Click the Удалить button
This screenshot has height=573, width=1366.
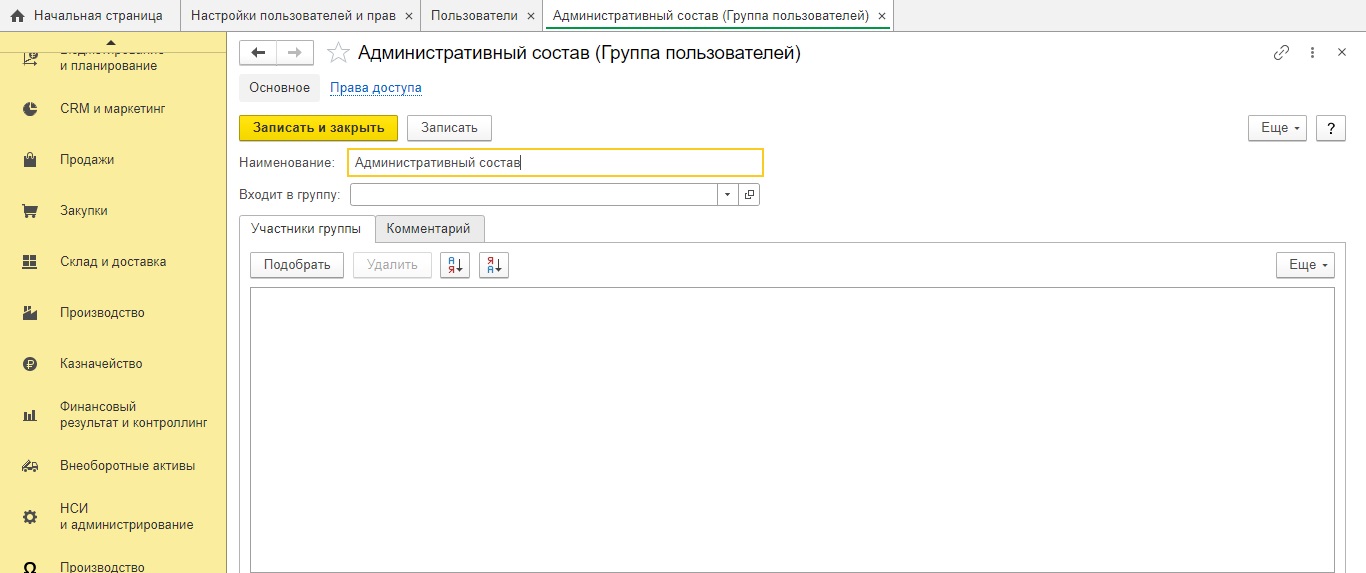[x=392, y=265]
